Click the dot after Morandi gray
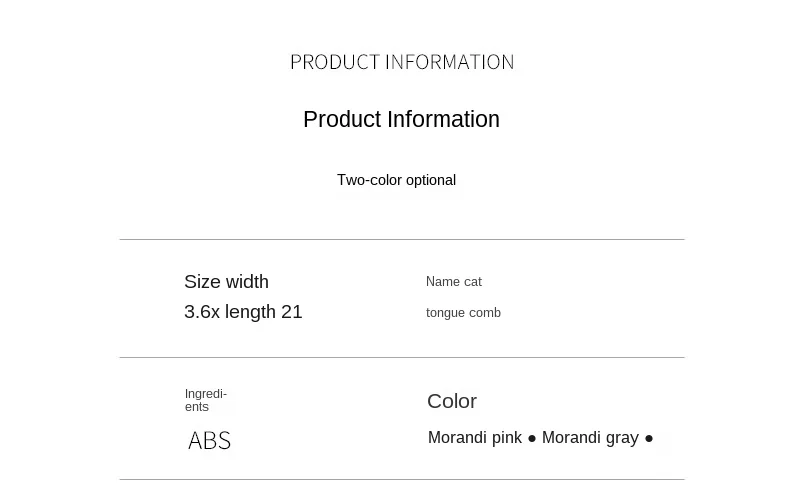This screenshot has width=790, height=504. click(649, 439)
